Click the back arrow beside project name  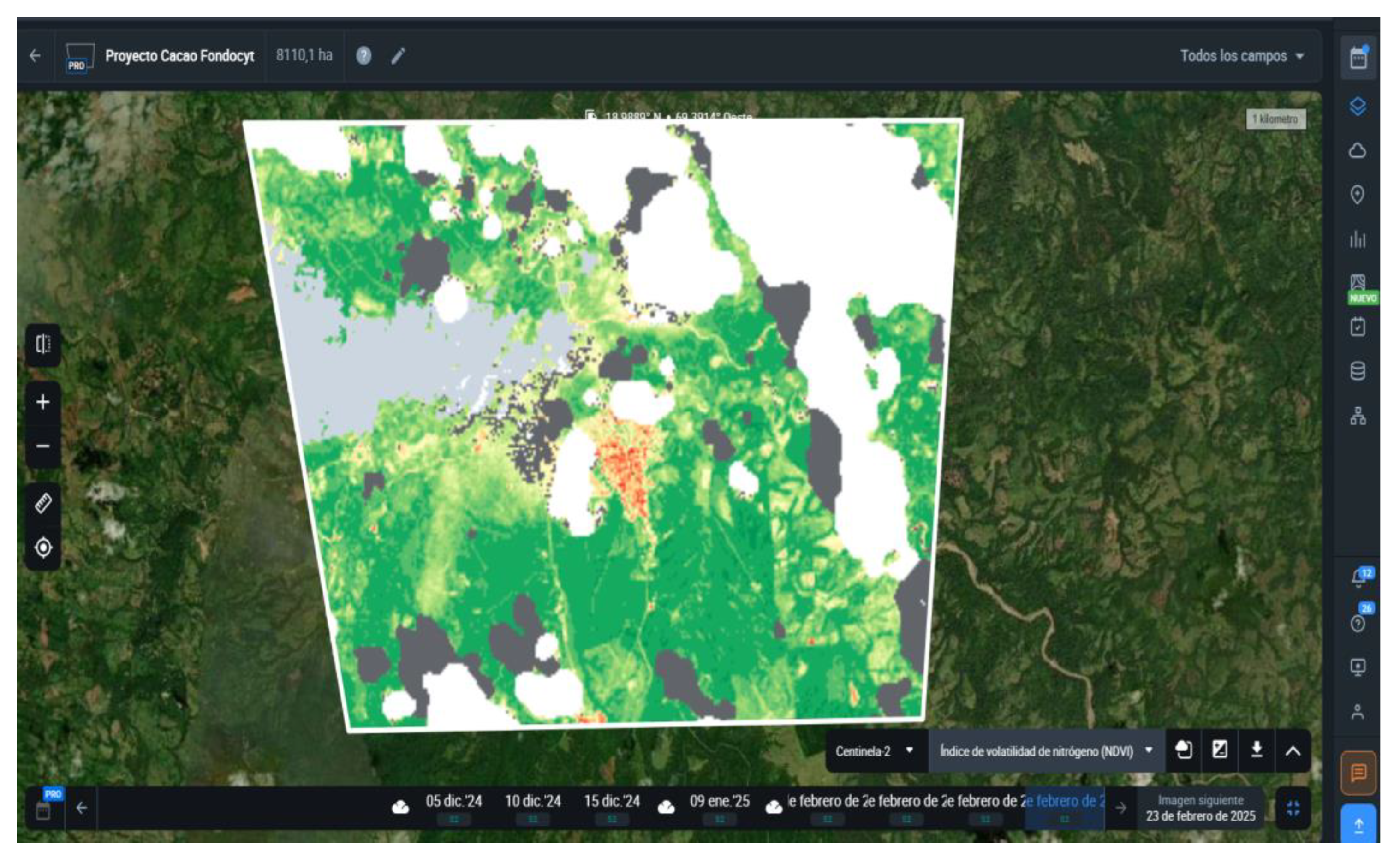click(x=35, y=56)
